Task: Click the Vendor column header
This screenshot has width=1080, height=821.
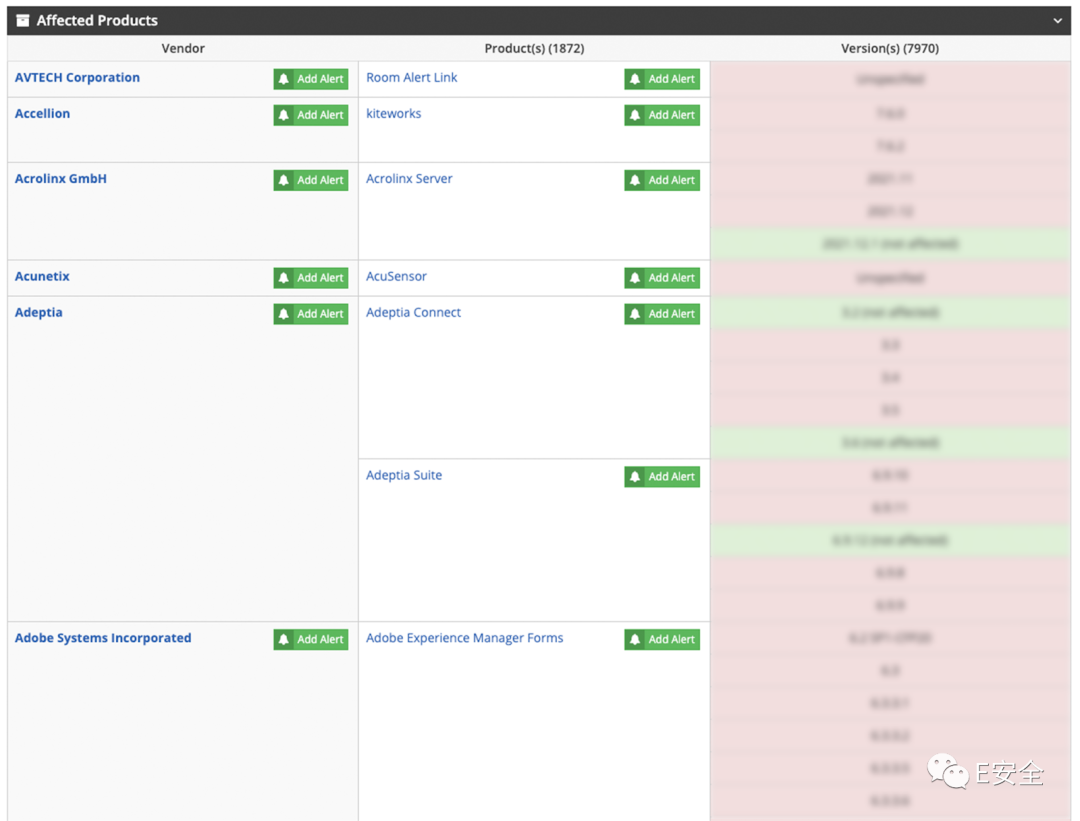Action: (183, 48)
